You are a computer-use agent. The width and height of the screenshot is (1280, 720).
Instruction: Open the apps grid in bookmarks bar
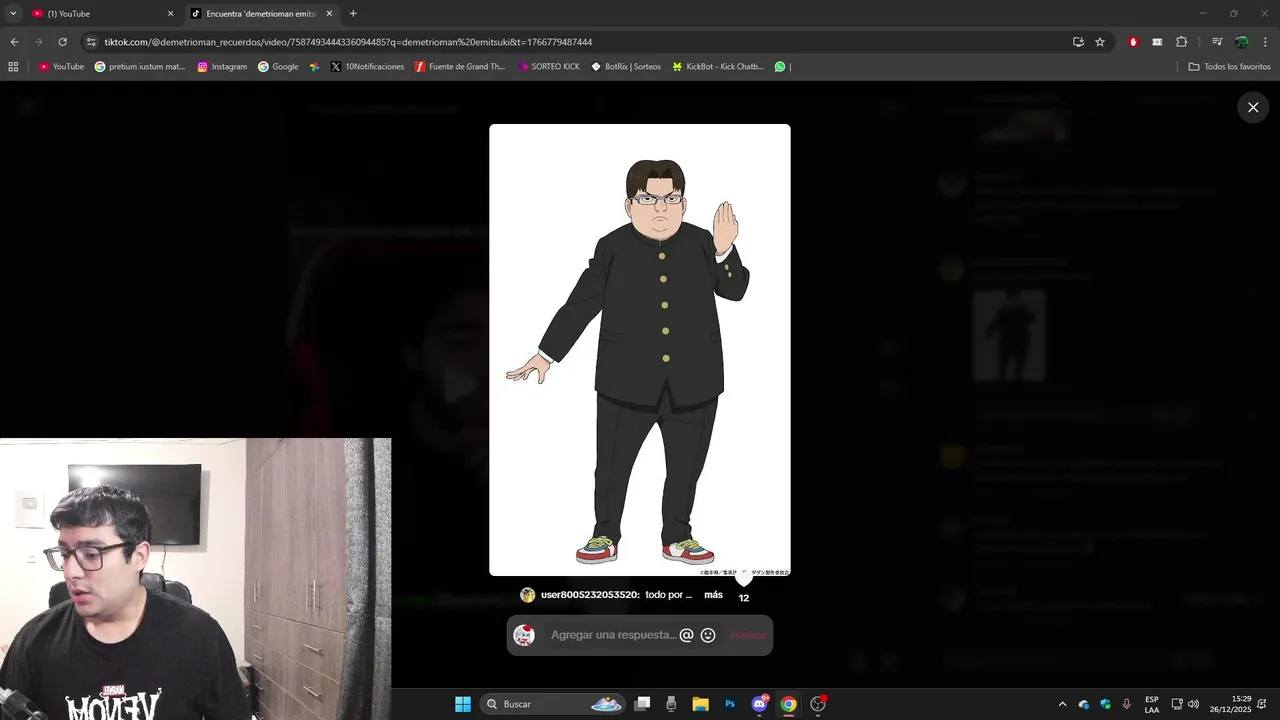[13, 67]
